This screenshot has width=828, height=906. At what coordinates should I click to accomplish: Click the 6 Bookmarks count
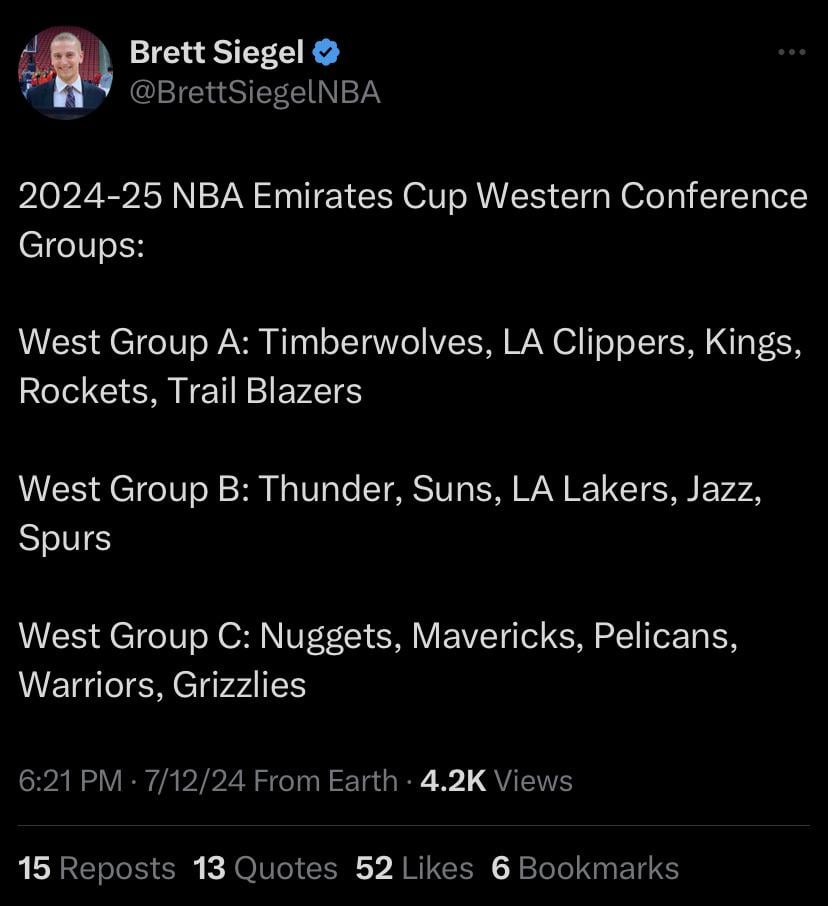585,868
